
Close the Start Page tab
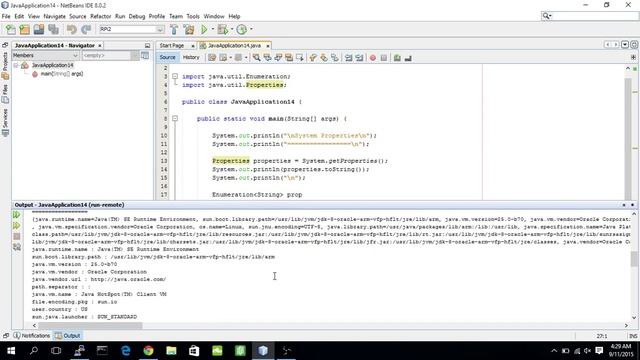(x=193, y=46)
